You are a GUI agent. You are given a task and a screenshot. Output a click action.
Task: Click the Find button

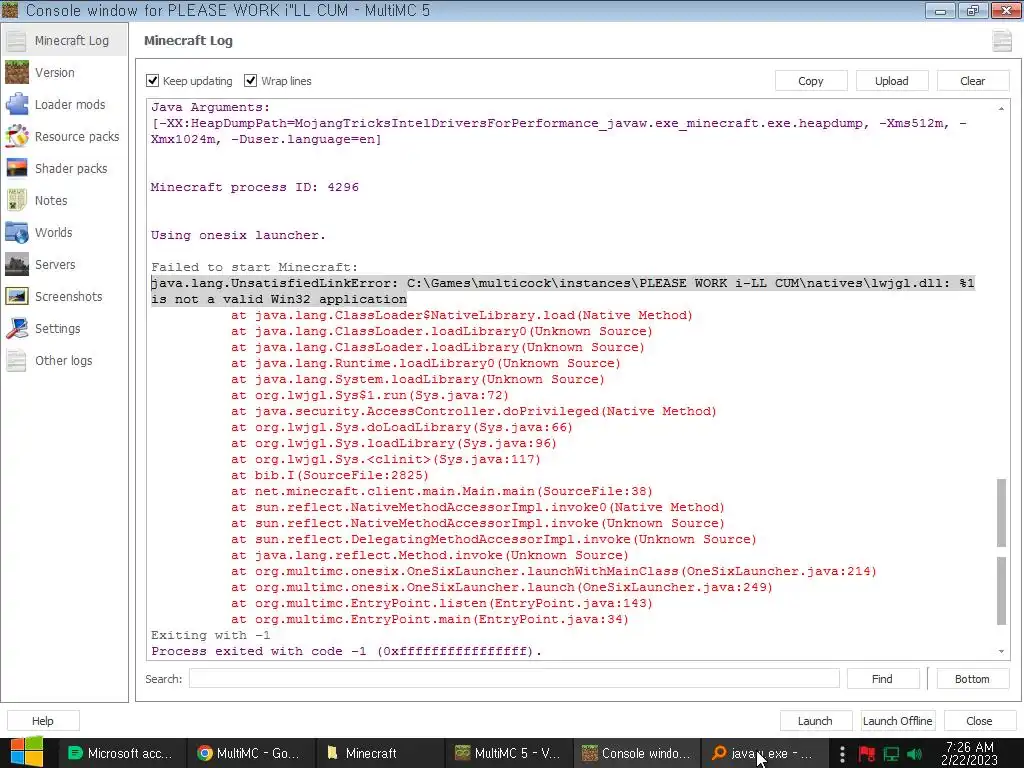tap(882, 679)
